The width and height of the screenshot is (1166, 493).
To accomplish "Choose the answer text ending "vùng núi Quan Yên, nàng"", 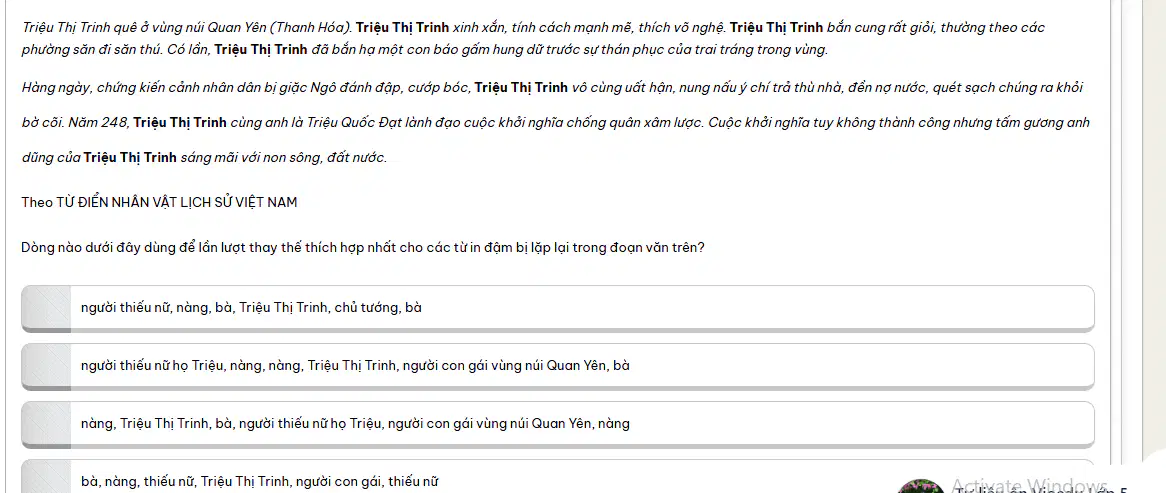I will pos(355,423).
